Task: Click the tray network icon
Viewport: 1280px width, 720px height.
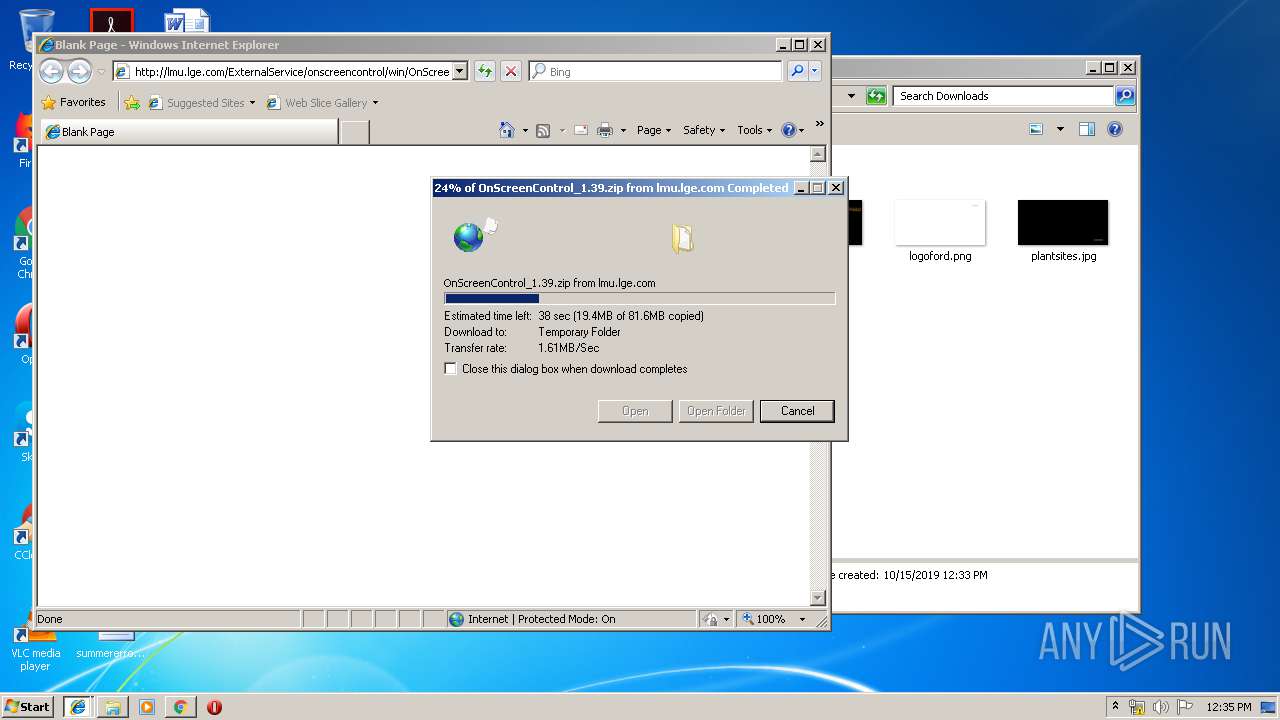Action: click(x=1137, y=707)
